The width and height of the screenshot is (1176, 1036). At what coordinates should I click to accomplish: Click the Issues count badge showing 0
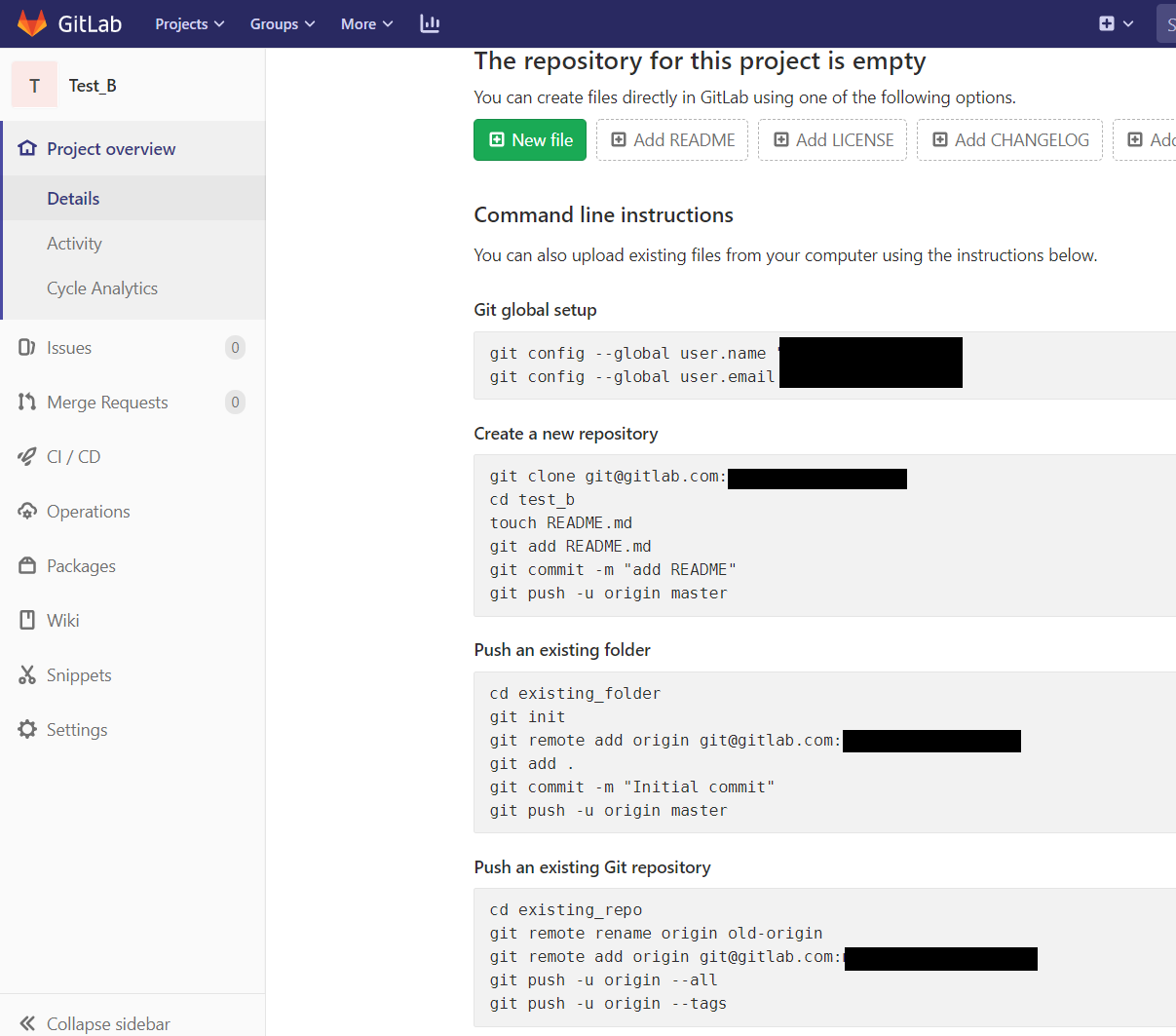[235, 348]
